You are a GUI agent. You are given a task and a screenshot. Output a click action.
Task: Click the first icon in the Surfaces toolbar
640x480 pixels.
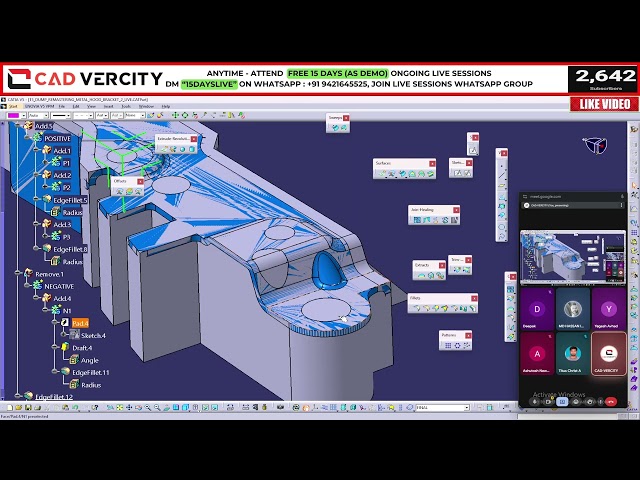[382, 174]
